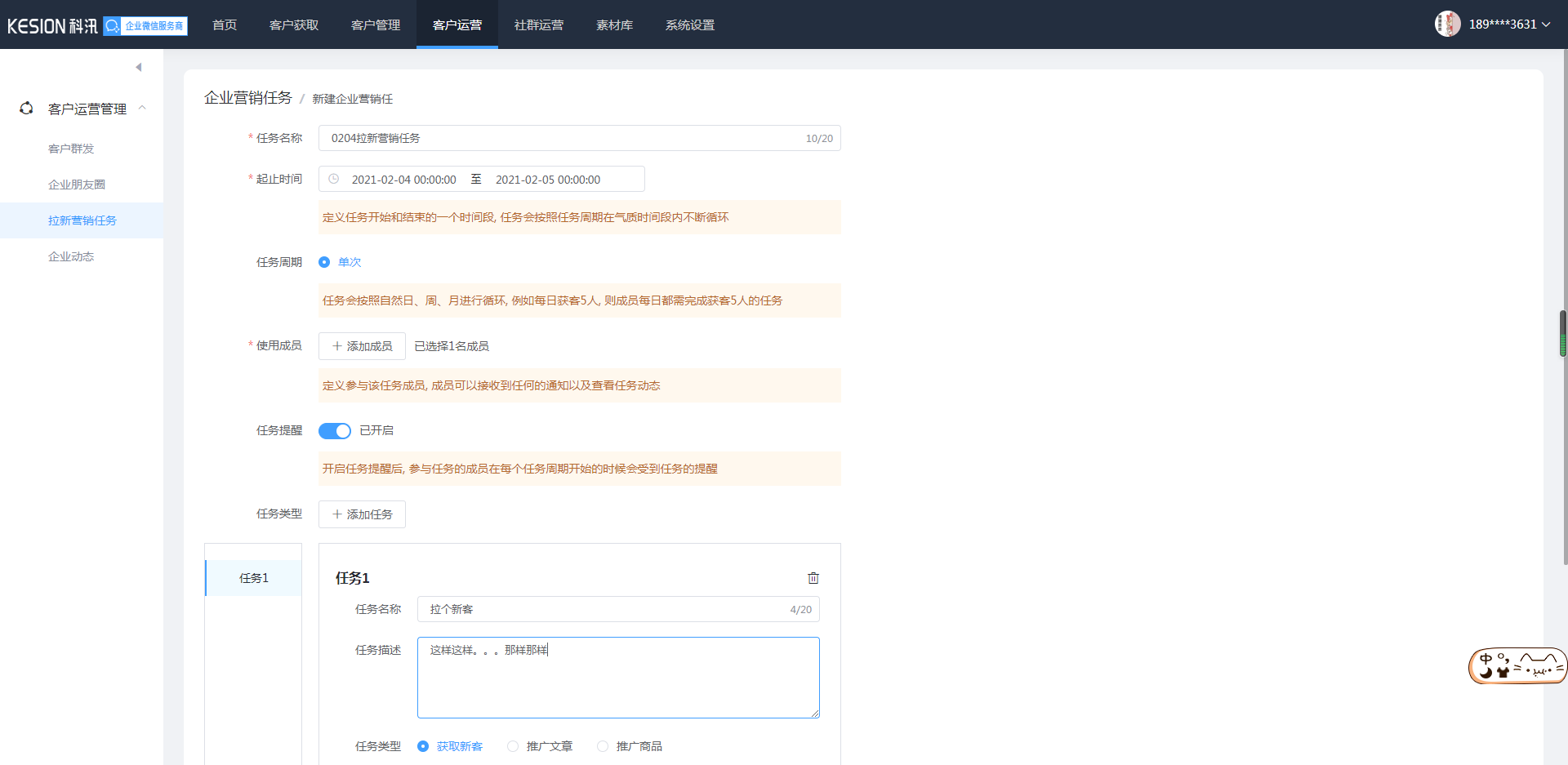Click the delete trash icon for 任务1

[x=813, y=578]
